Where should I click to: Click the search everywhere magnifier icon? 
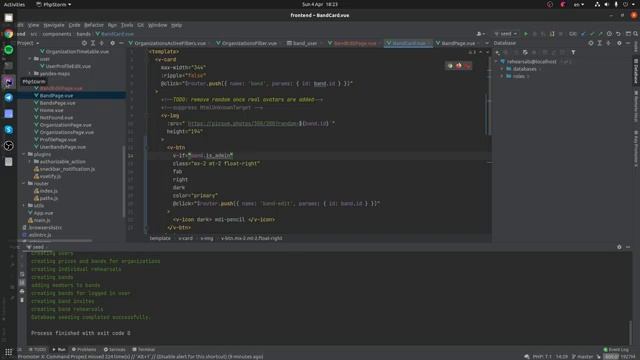(x=636, y=34)
